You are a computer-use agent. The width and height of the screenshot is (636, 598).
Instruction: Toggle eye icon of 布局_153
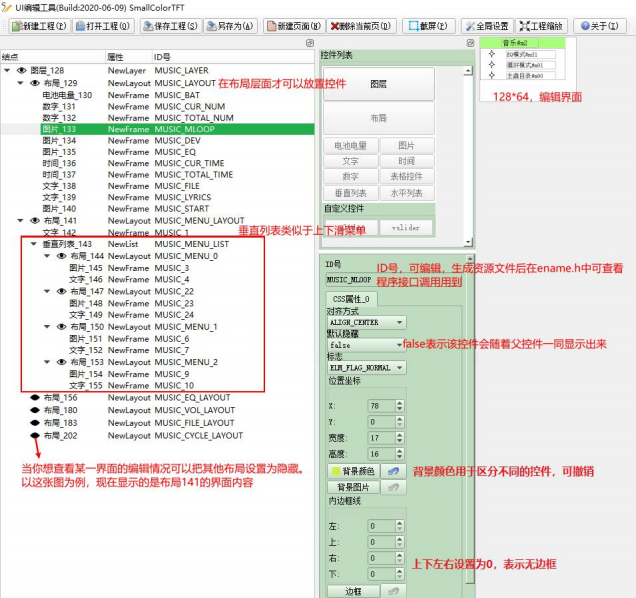point(61,362)
